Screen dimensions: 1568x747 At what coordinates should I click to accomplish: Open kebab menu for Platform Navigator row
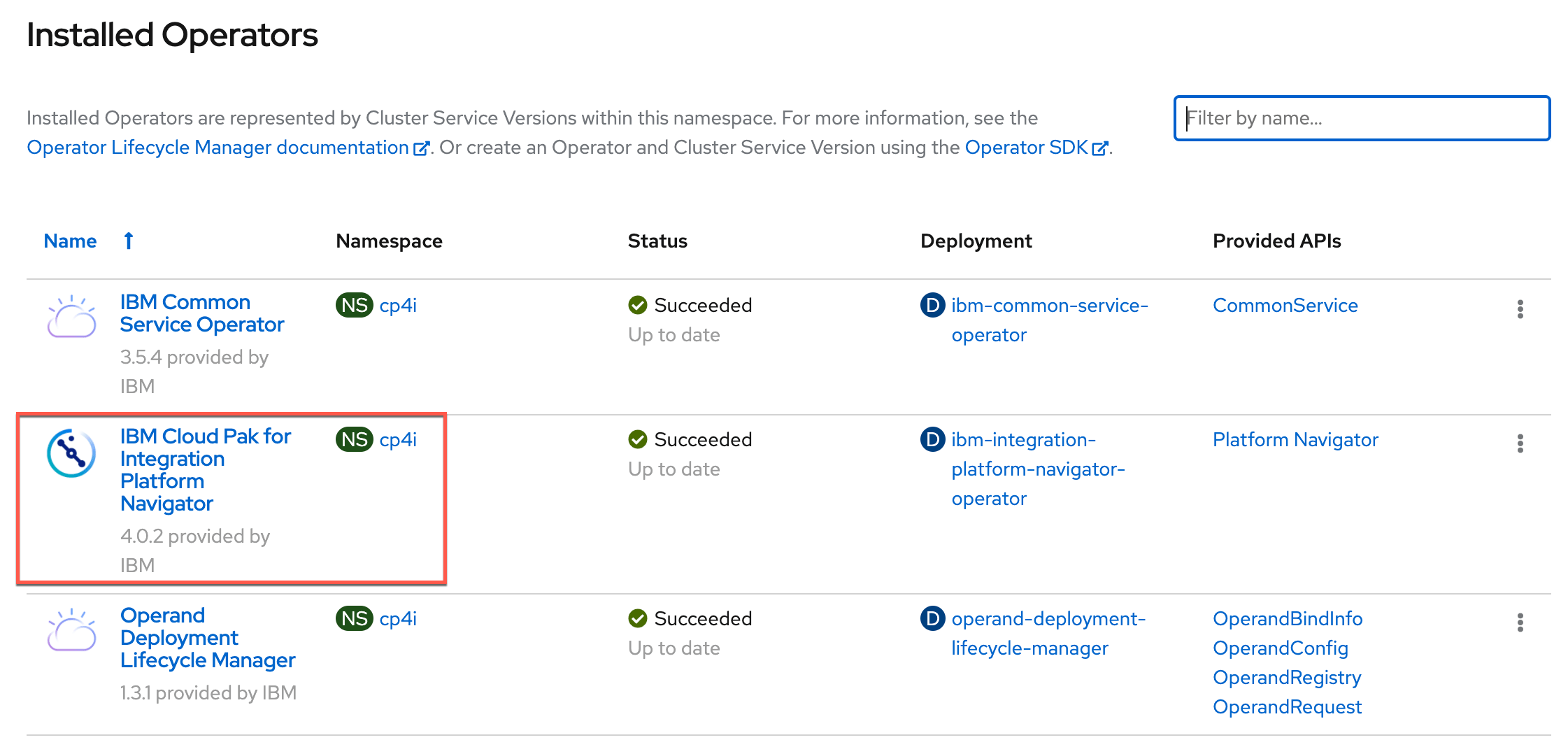(1520, 443)
